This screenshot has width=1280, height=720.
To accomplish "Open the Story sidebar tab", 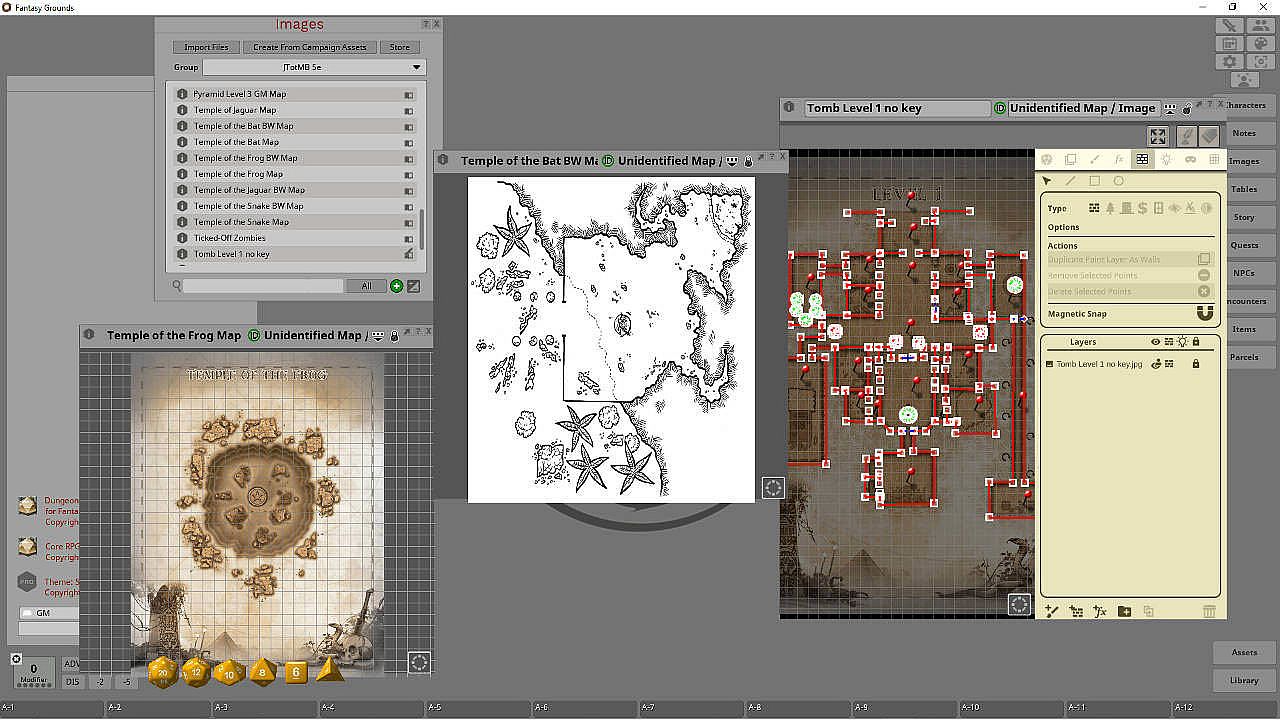I will click(1244, 217).
